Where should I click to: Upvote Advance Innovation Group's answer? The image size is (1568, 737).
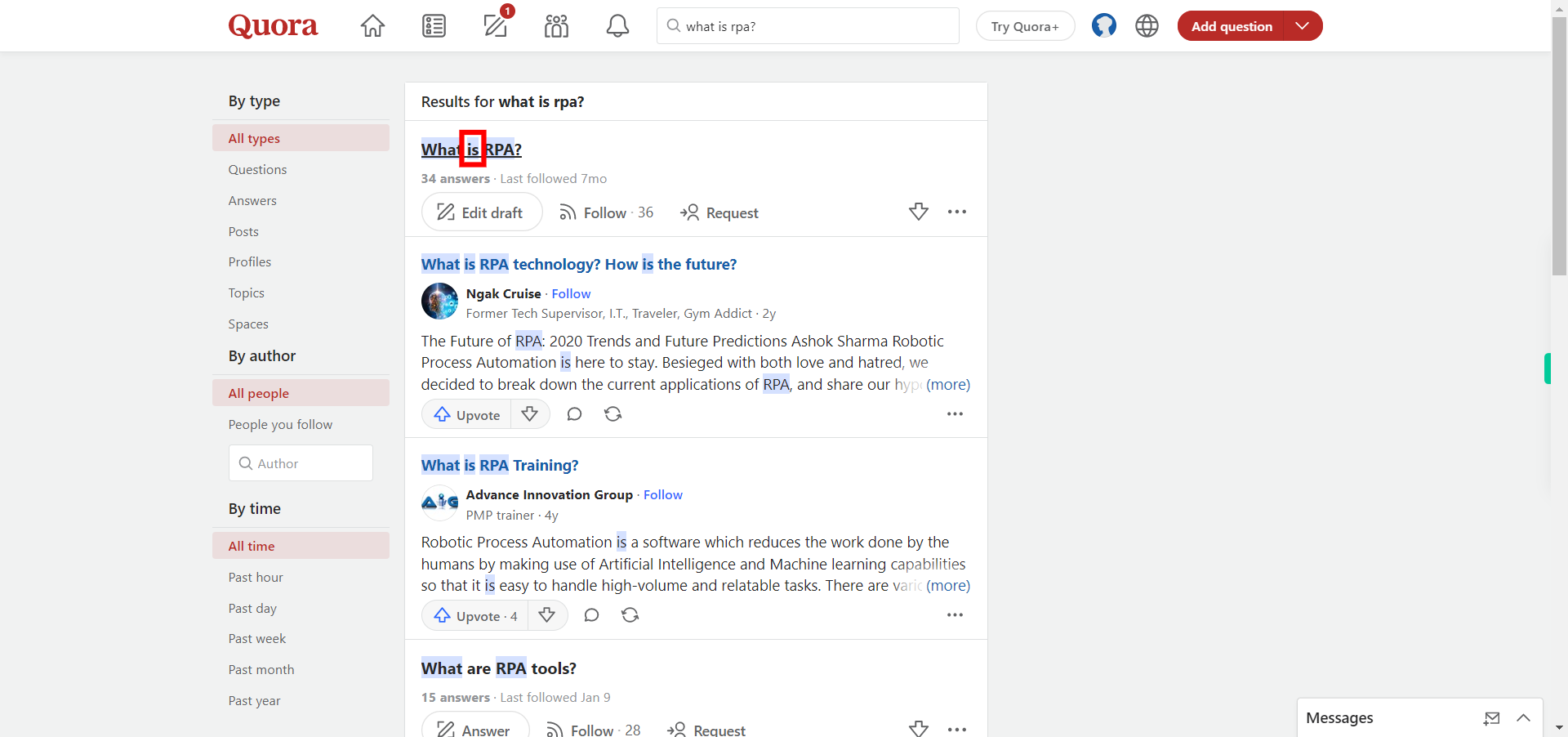tap(475, 615)
